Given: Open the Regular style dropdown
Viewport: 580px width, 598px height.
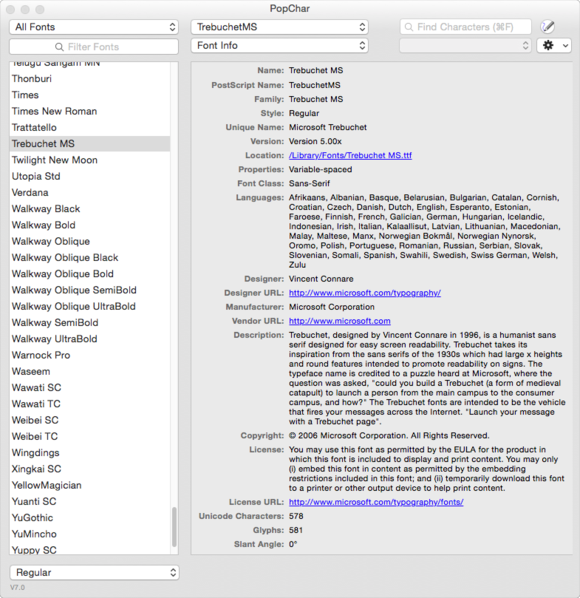Looking at the screenshot, I should tap(94, 572).
